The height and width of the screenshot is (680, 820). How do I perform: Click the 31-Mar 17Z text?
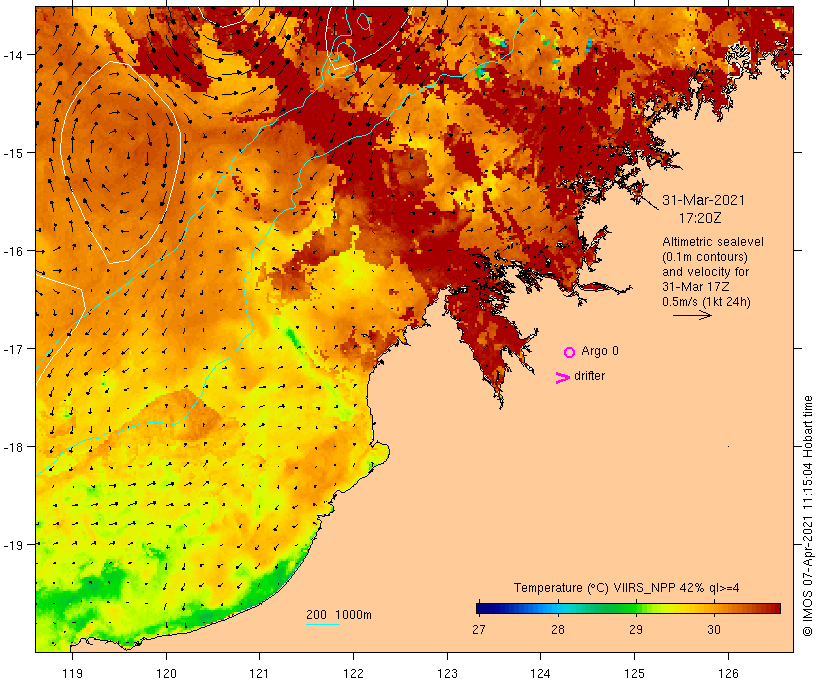tap(696, 287)
